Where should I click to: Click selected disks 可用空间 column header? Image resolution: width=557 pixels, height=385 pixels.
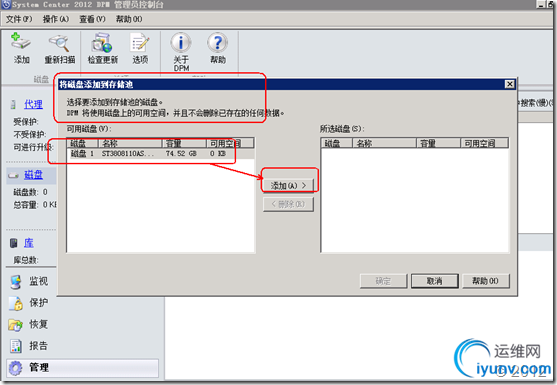click(x=485, y=143)
